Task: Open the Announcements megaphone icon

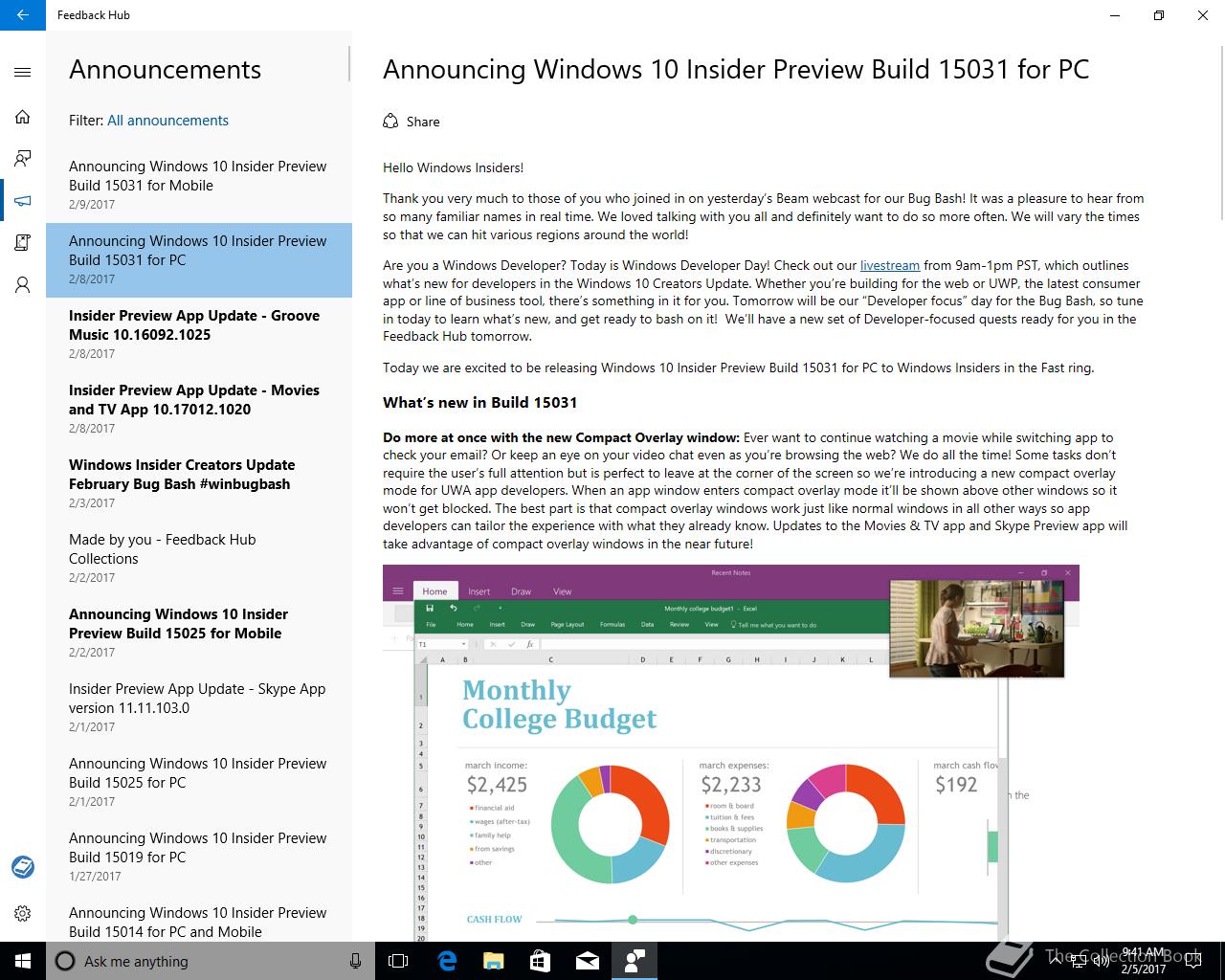Action: click(23, 201)
